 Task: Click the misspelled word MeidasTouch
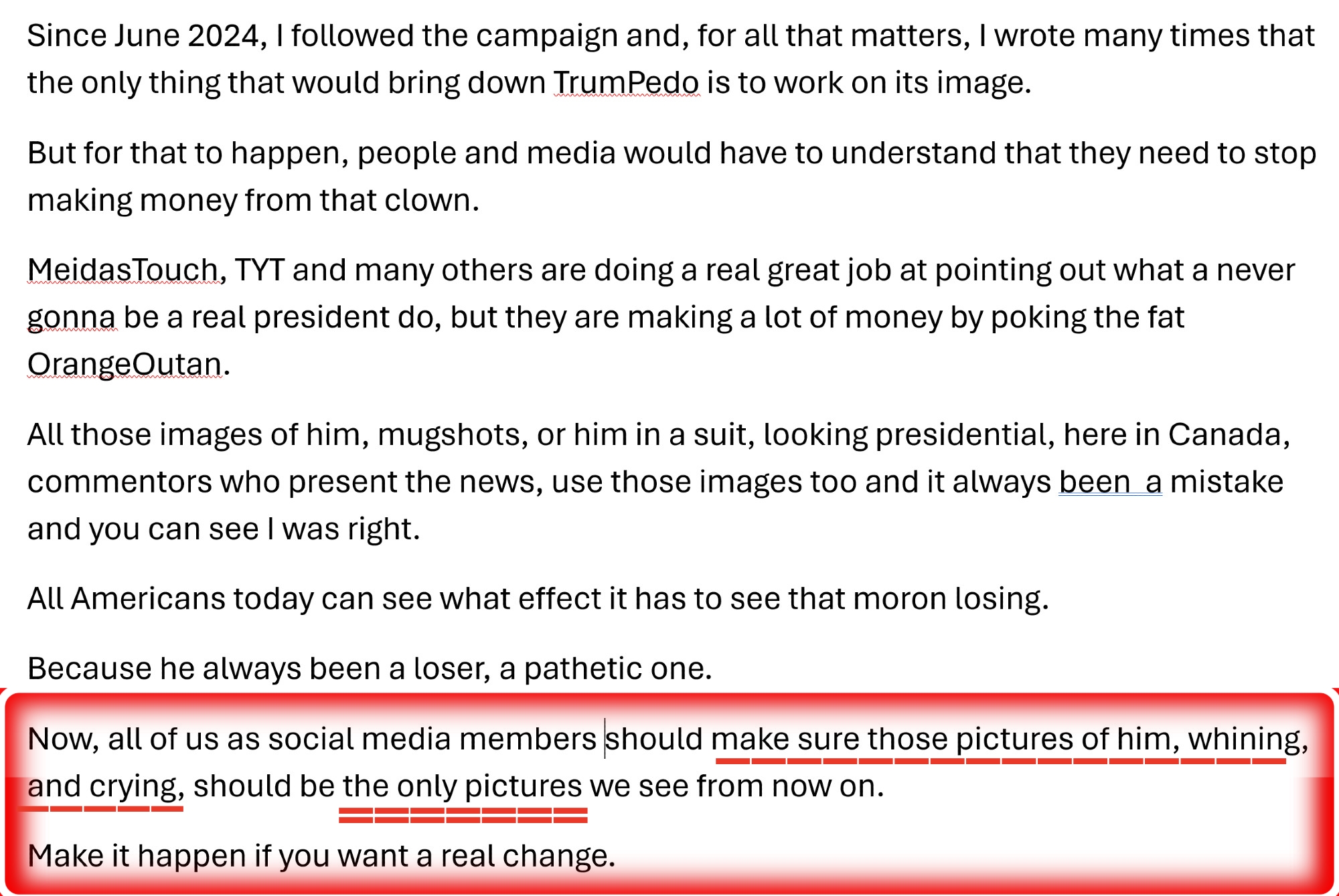(x=123, y=270)
